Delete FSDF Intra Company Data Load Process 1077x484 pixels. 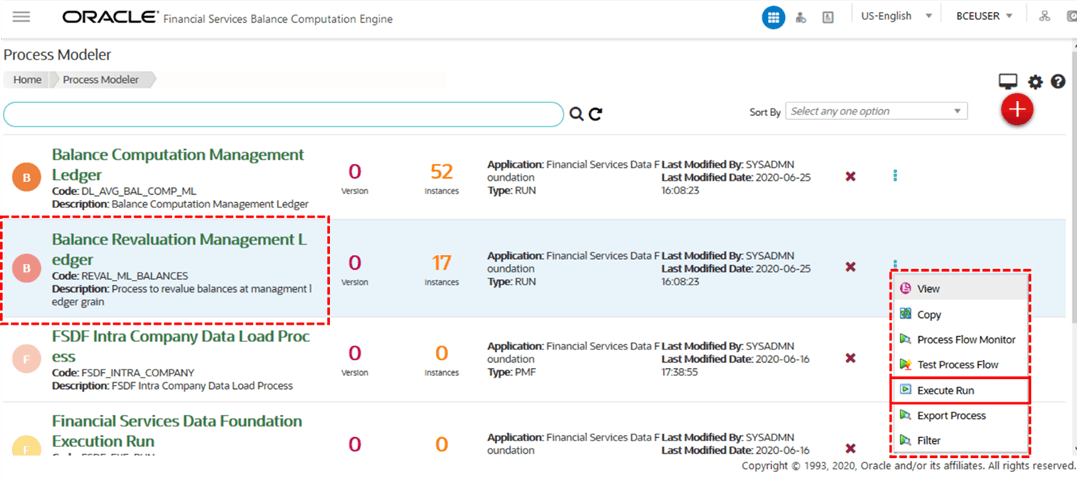(x=850, y=358)
